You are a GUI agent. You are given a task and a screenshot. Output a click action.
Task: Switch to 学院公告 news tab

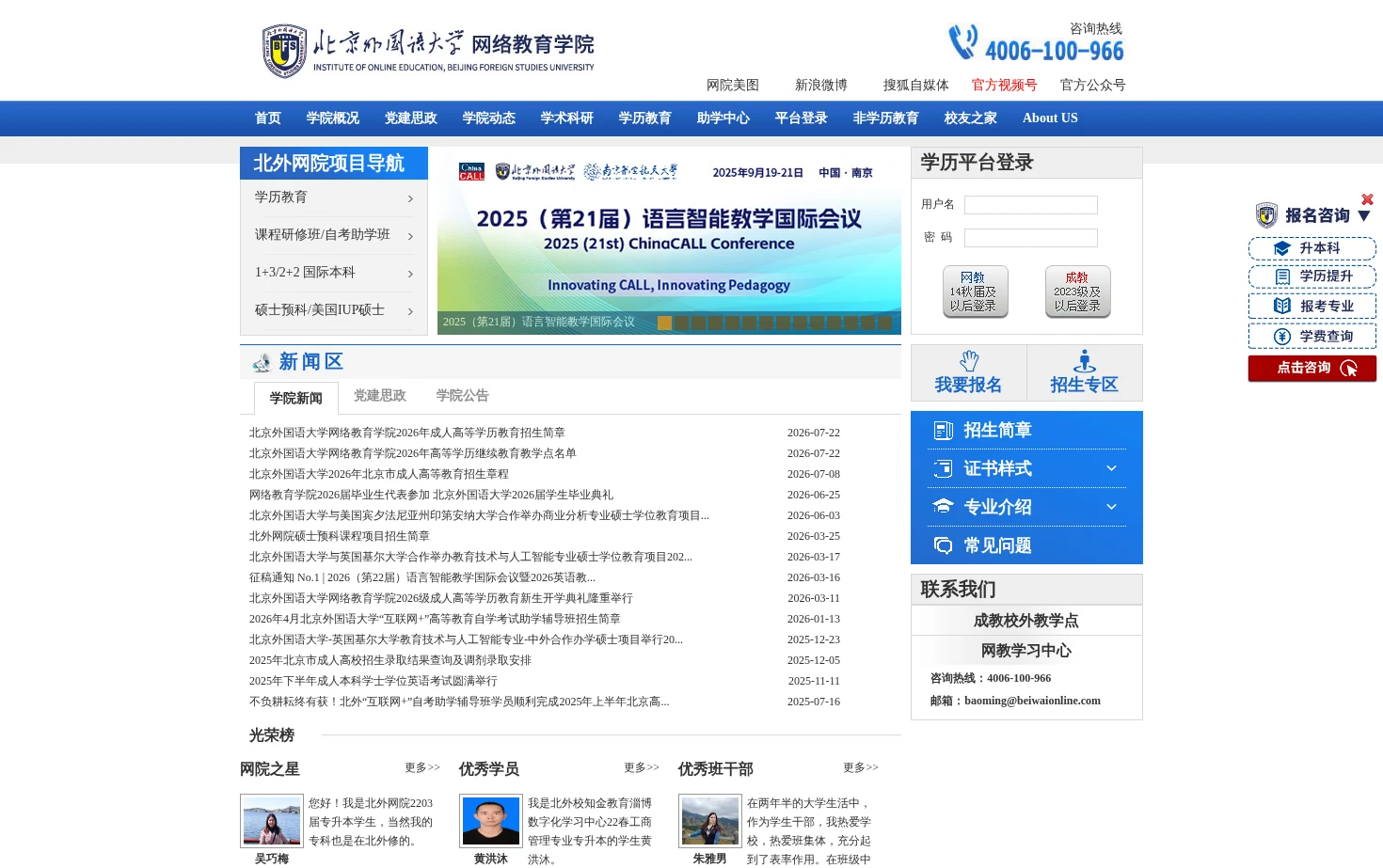click(x=463, y=396)
